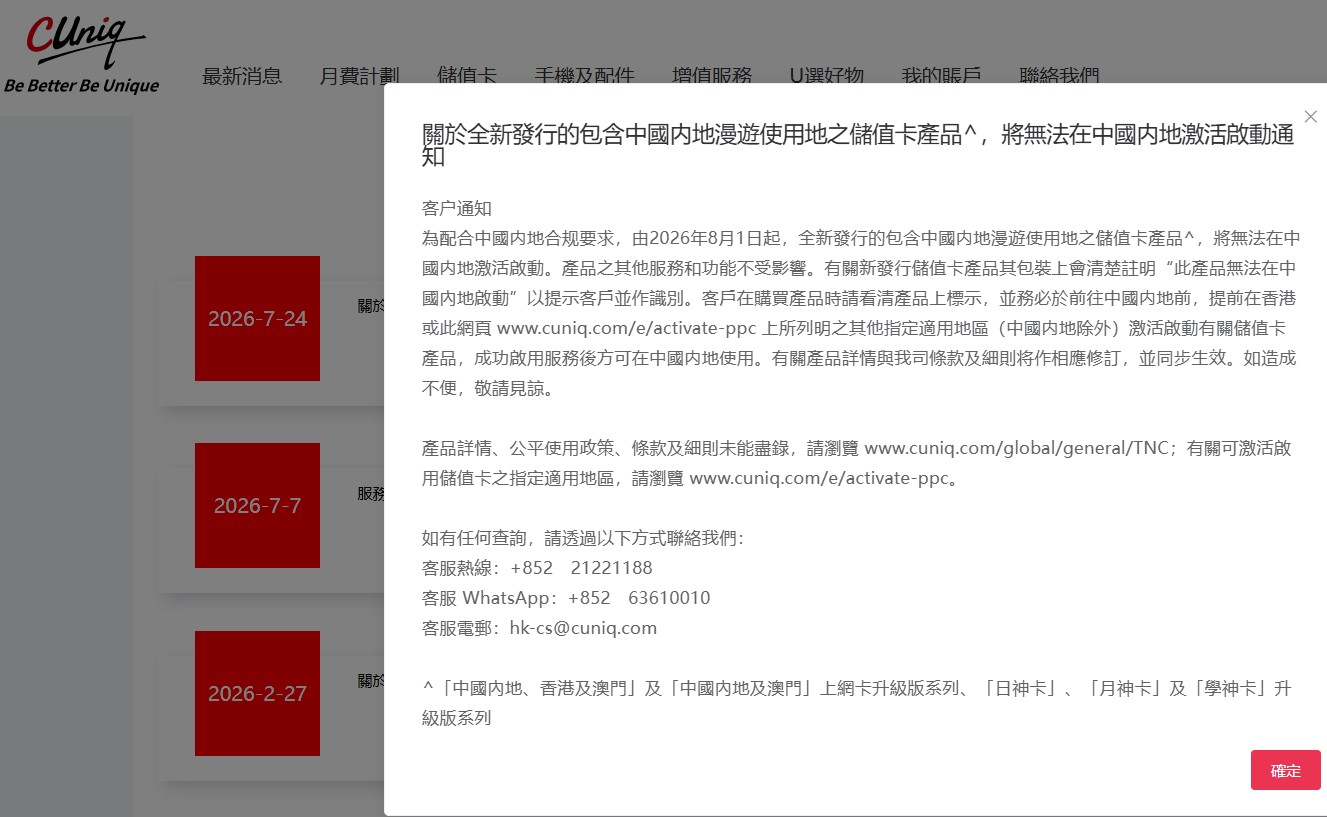Open the news item dated 2026-7-24
Image resolution: width=1327 pixels, height=817 pixels.
pos(257,318)
